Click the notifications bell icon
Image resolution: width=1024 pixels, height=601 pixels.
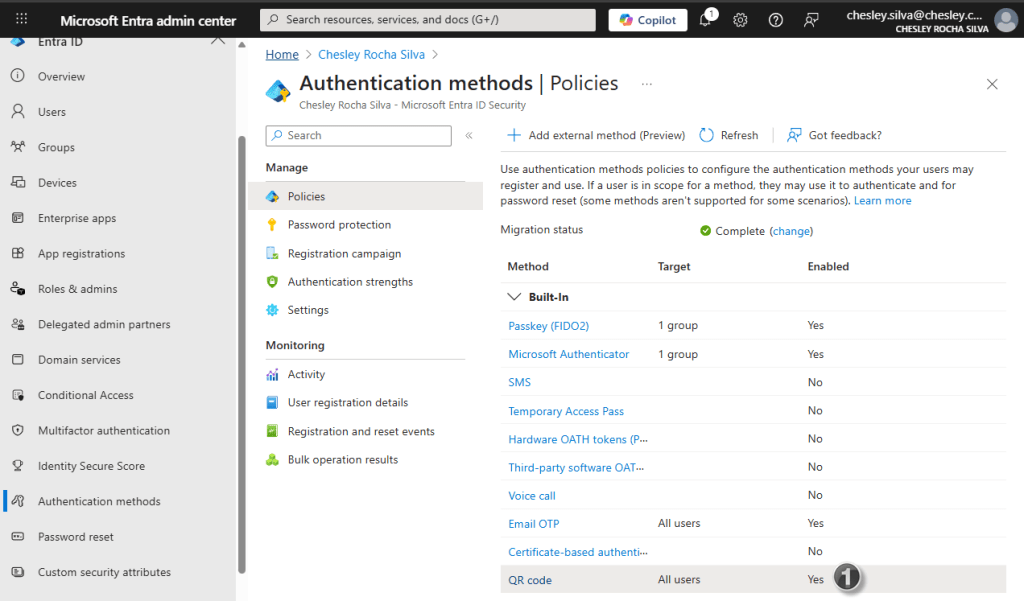[x=706, y=21]
